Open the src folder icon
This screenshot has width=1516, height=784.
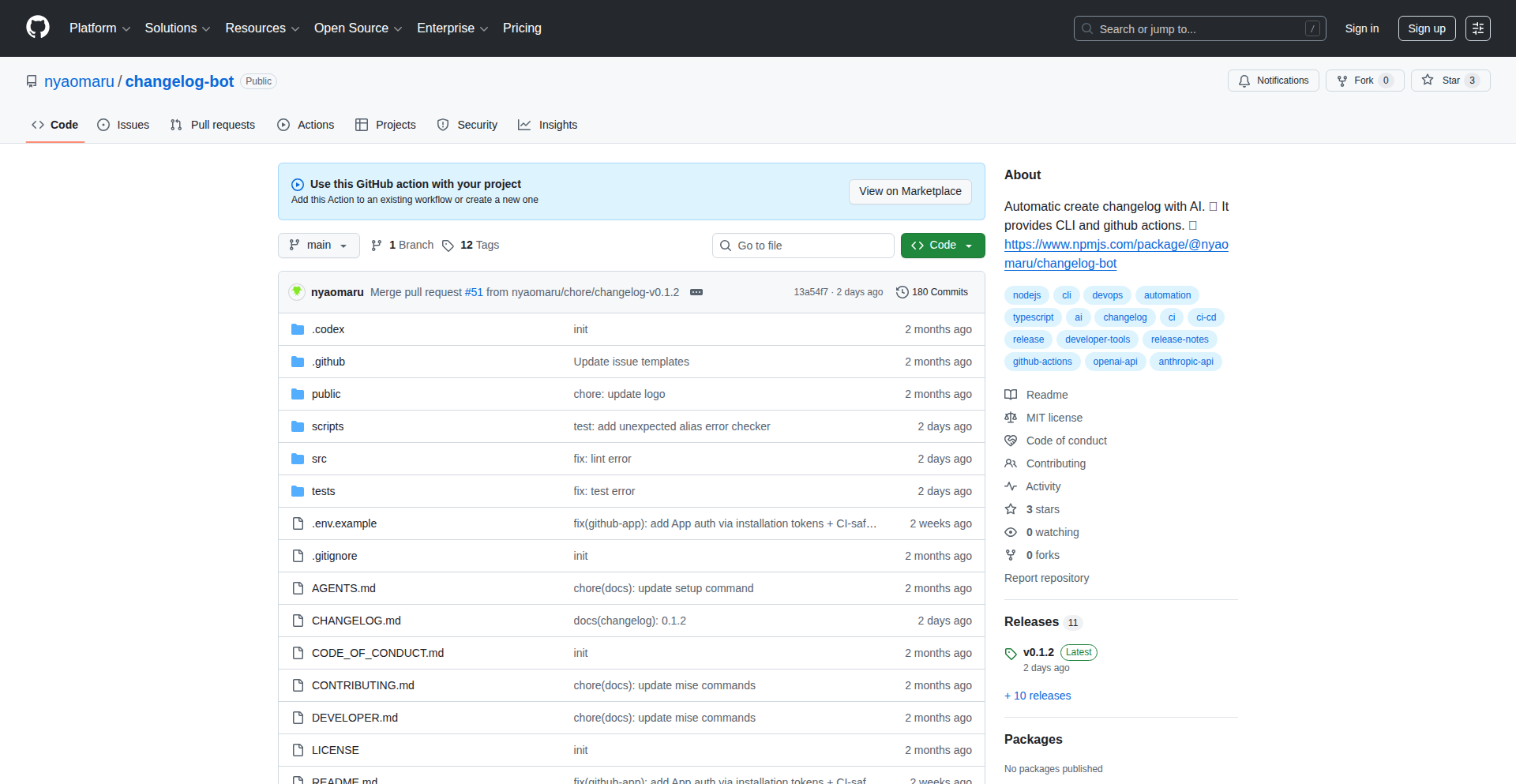[298, 459]
